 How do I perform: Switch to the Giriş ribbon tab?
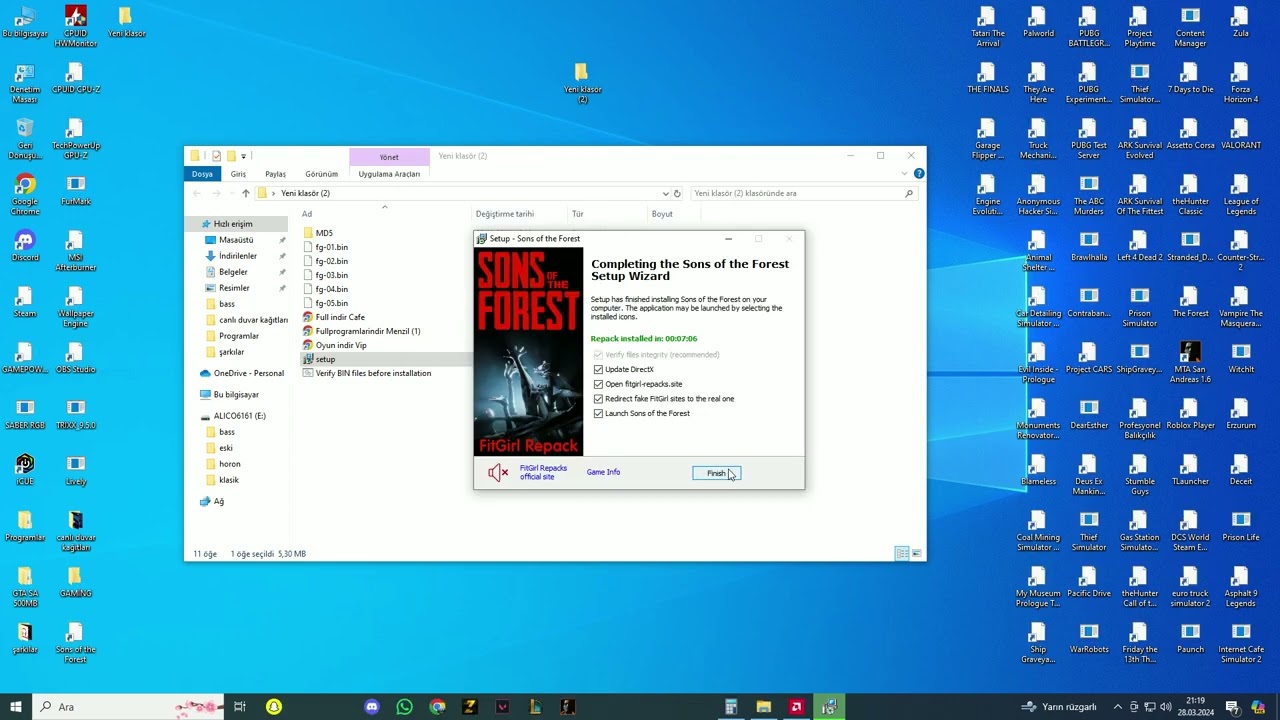[x=238, y=174]
